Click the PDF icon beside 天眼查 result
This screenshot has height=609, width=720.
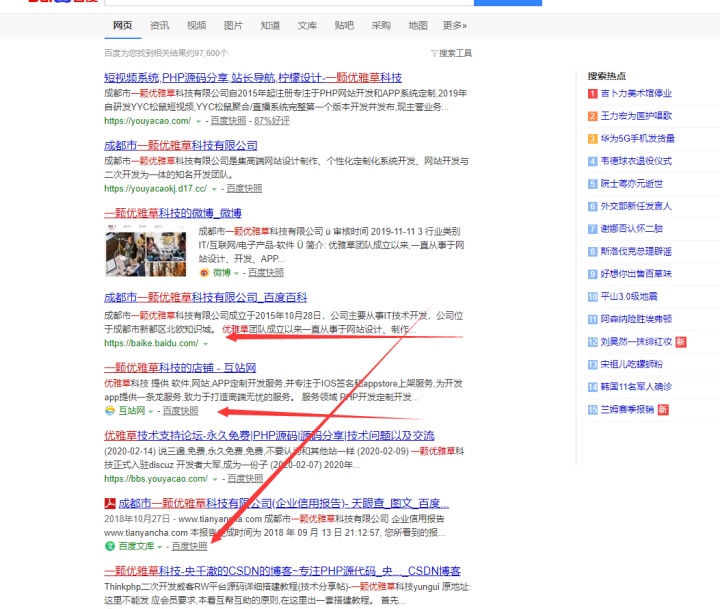tap(110, 504)
